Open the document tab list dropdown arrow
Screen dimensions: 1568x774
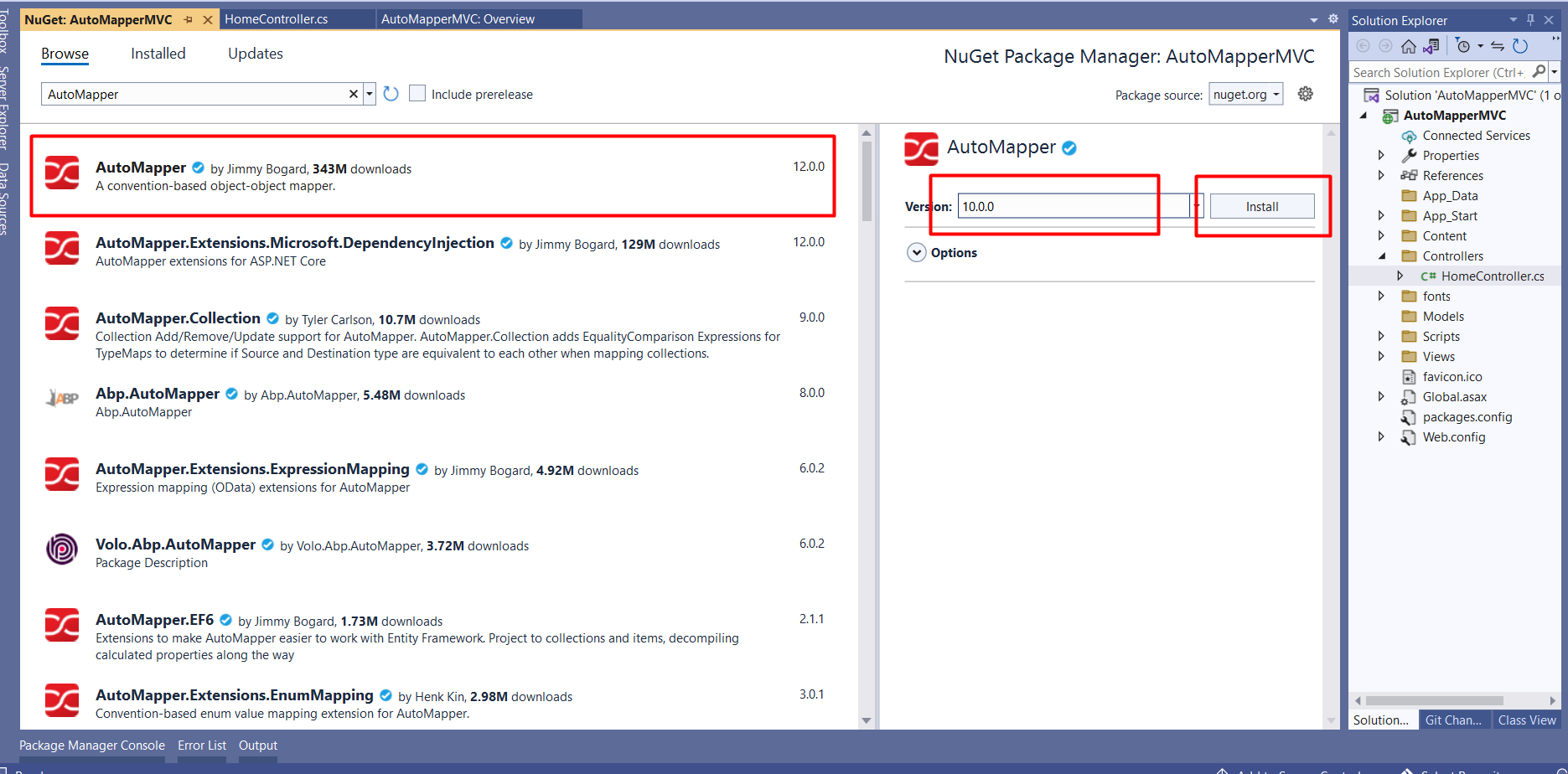[1313, 19]
